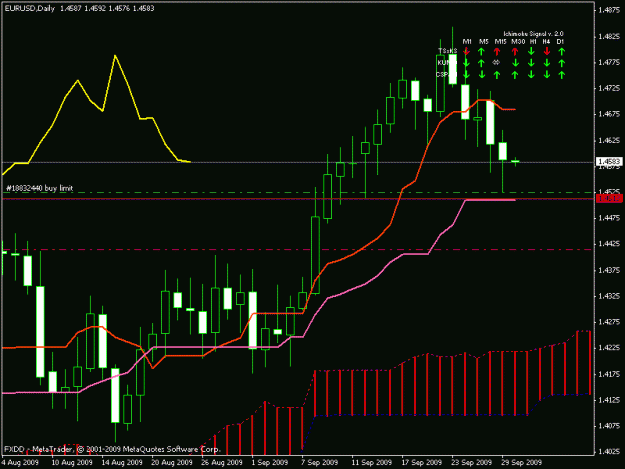Click the CSP row arrow under D1
This screenshot has height=469, width=625.
pyautogui.click(x=562, y=75)
